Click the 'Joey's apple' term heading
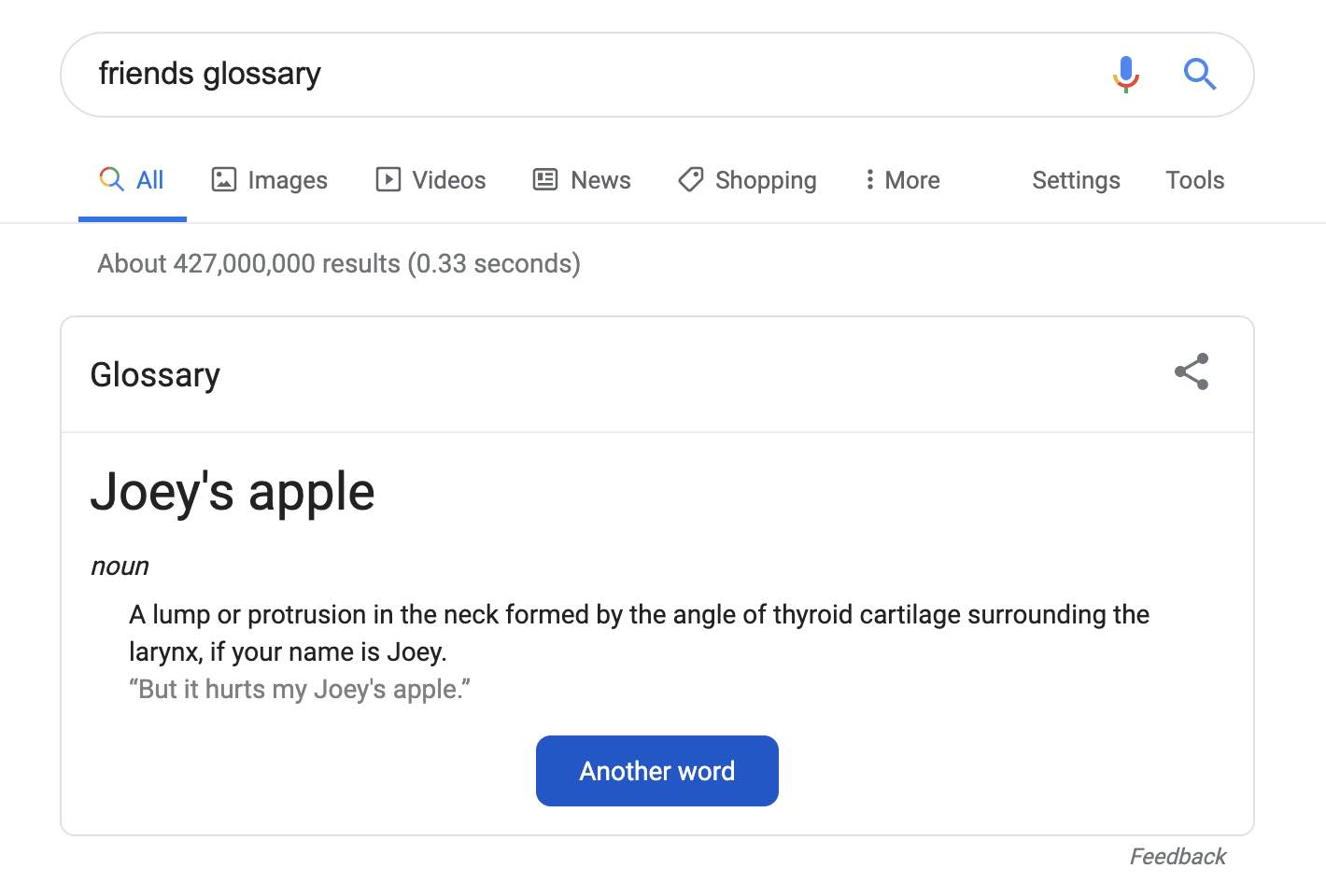The width and height of the screenshot is (1326, 896). coord(233,492)
